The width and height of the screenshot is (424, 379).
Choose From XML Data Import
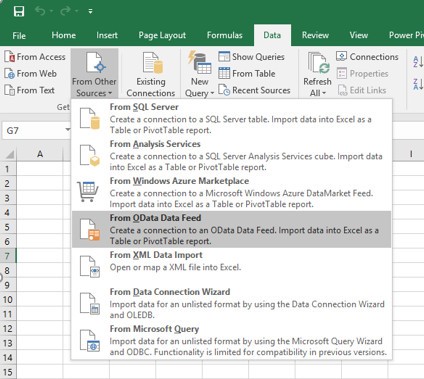click(x=232, y=266)
